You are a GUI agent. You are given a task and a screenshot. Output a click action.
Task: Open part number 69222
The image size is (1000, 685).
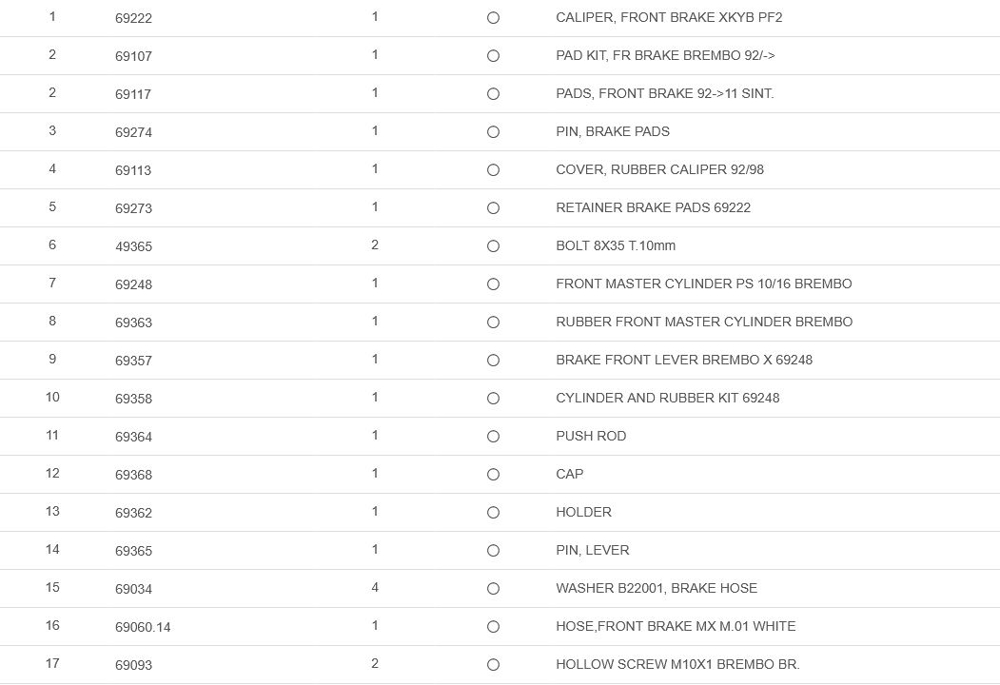point(133,18)
